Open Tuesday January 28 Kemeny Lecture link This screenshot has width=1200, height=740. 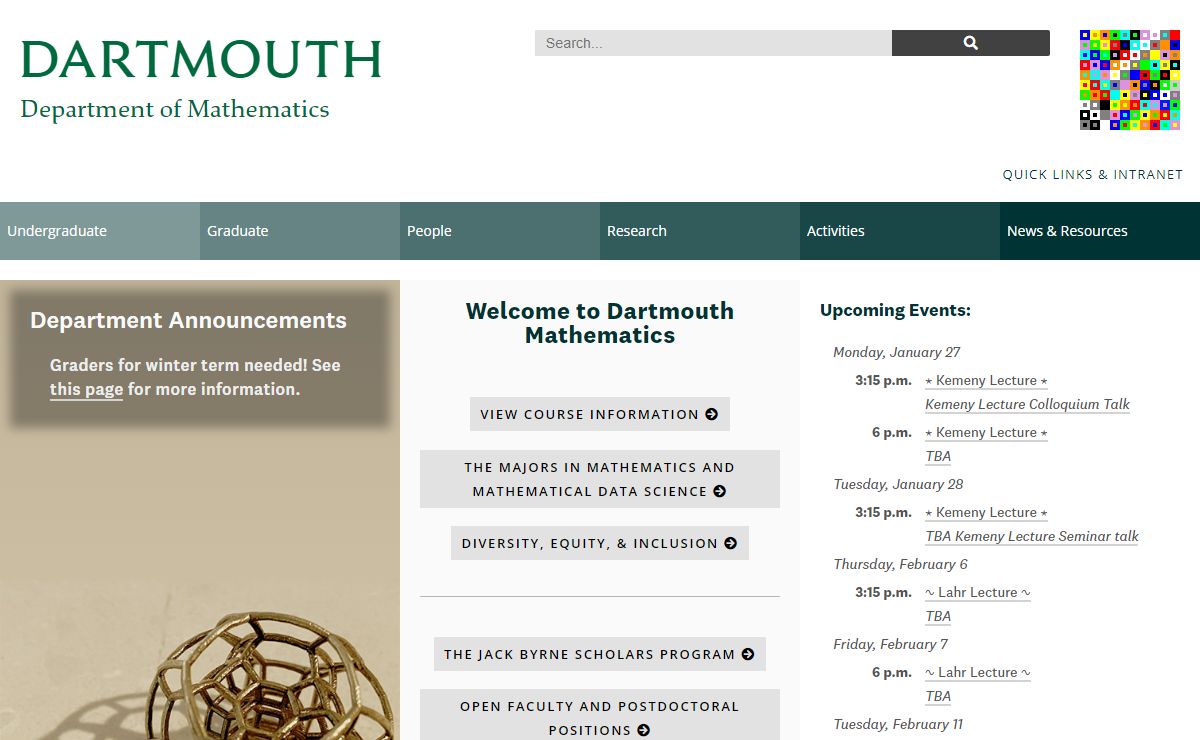pos(986,512)
